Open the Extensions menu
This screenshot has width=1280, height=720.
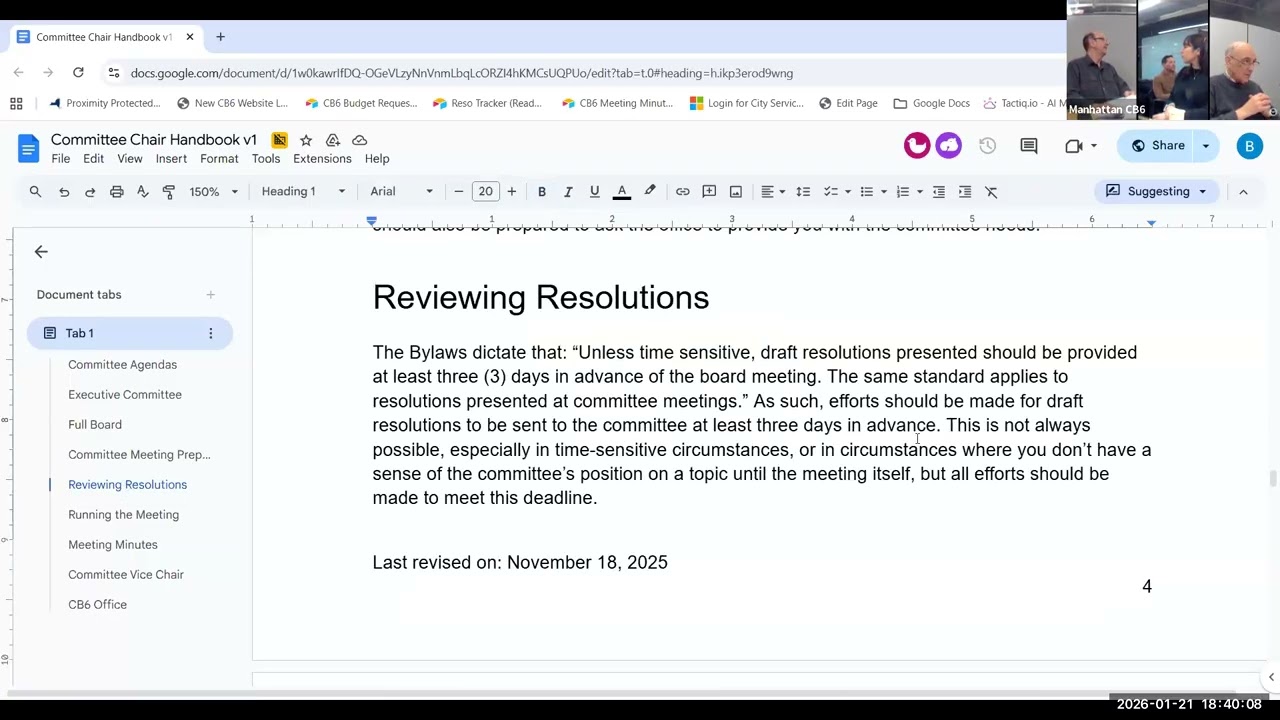coord(322,159)
